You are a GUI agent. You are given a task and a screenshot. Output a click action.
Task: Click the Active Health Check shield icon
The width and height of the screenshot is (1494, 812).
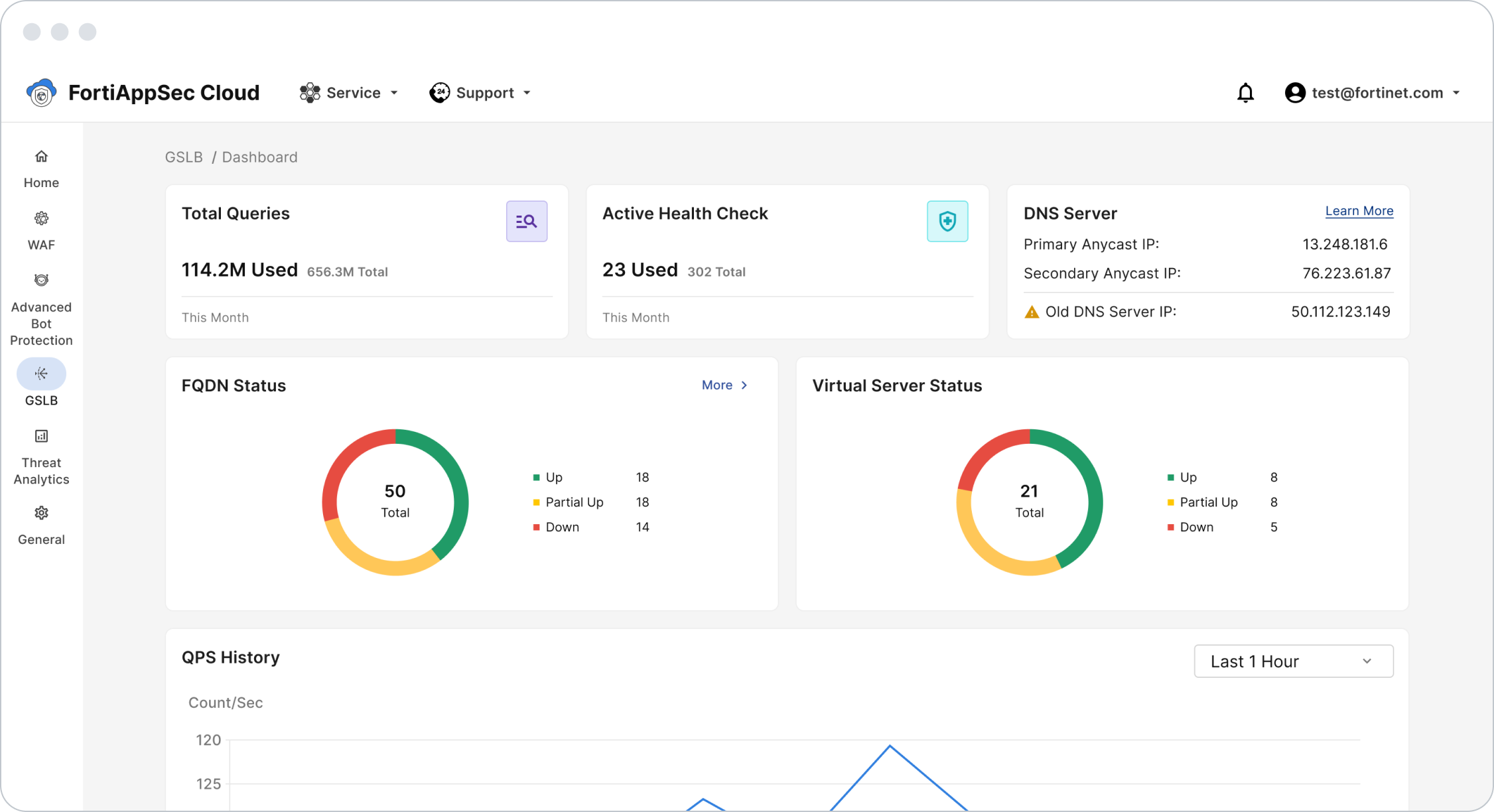tap(947, 221)
